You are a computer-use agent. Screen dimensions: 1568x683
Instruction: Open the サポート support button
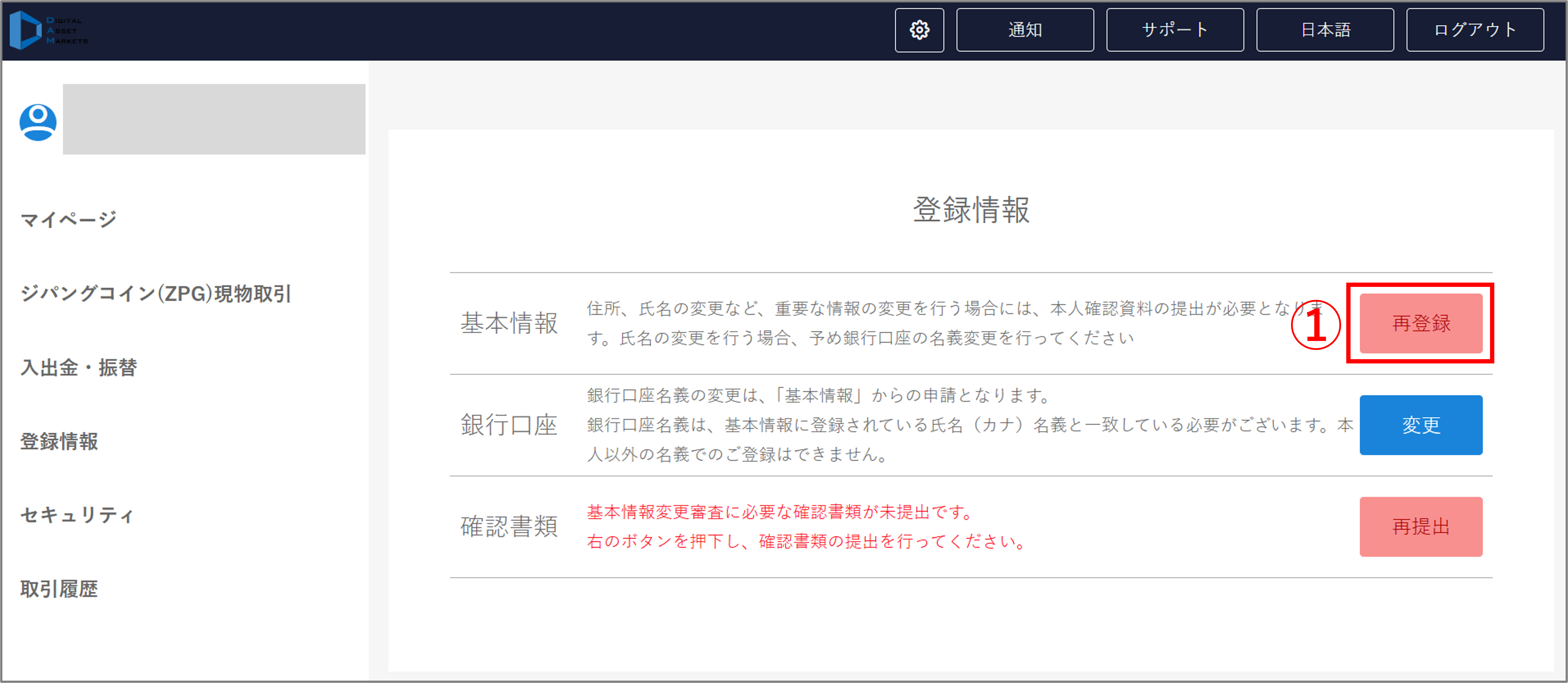[x=1175, y=30]
